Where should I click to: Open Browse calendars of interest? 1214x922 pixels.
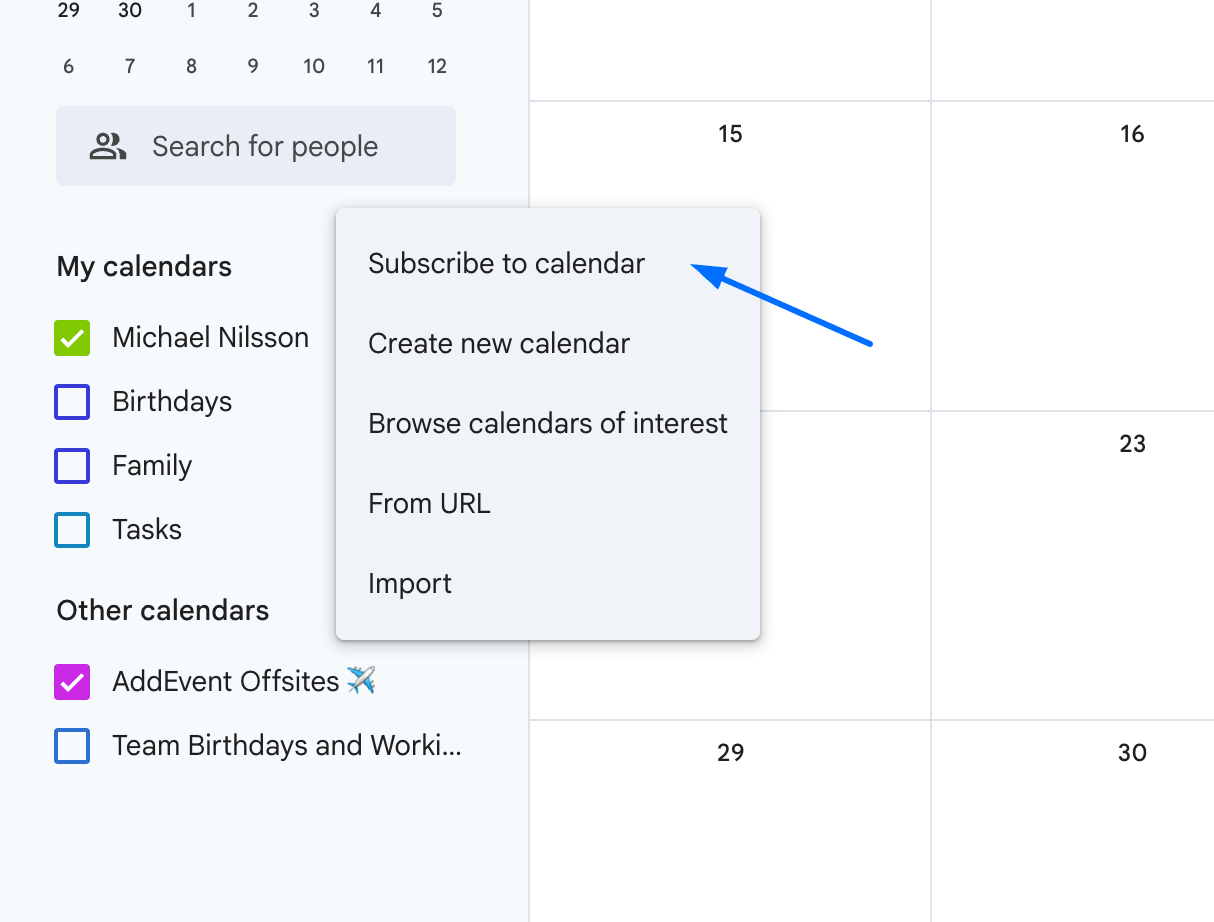(547, 424)
